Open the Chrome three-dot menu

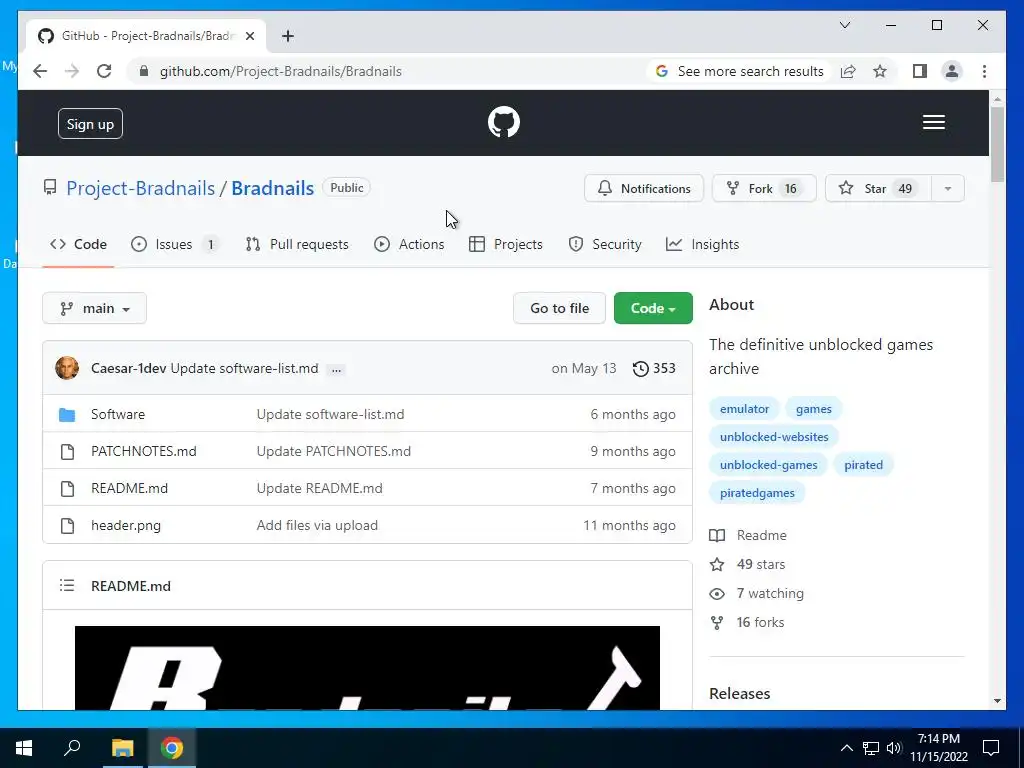(x=984, y=71)
